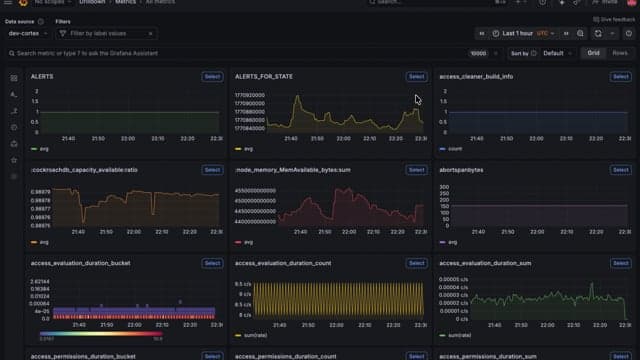
Task: Click the fourth metrics sidebar icon
Action: (x=14, y=127)
